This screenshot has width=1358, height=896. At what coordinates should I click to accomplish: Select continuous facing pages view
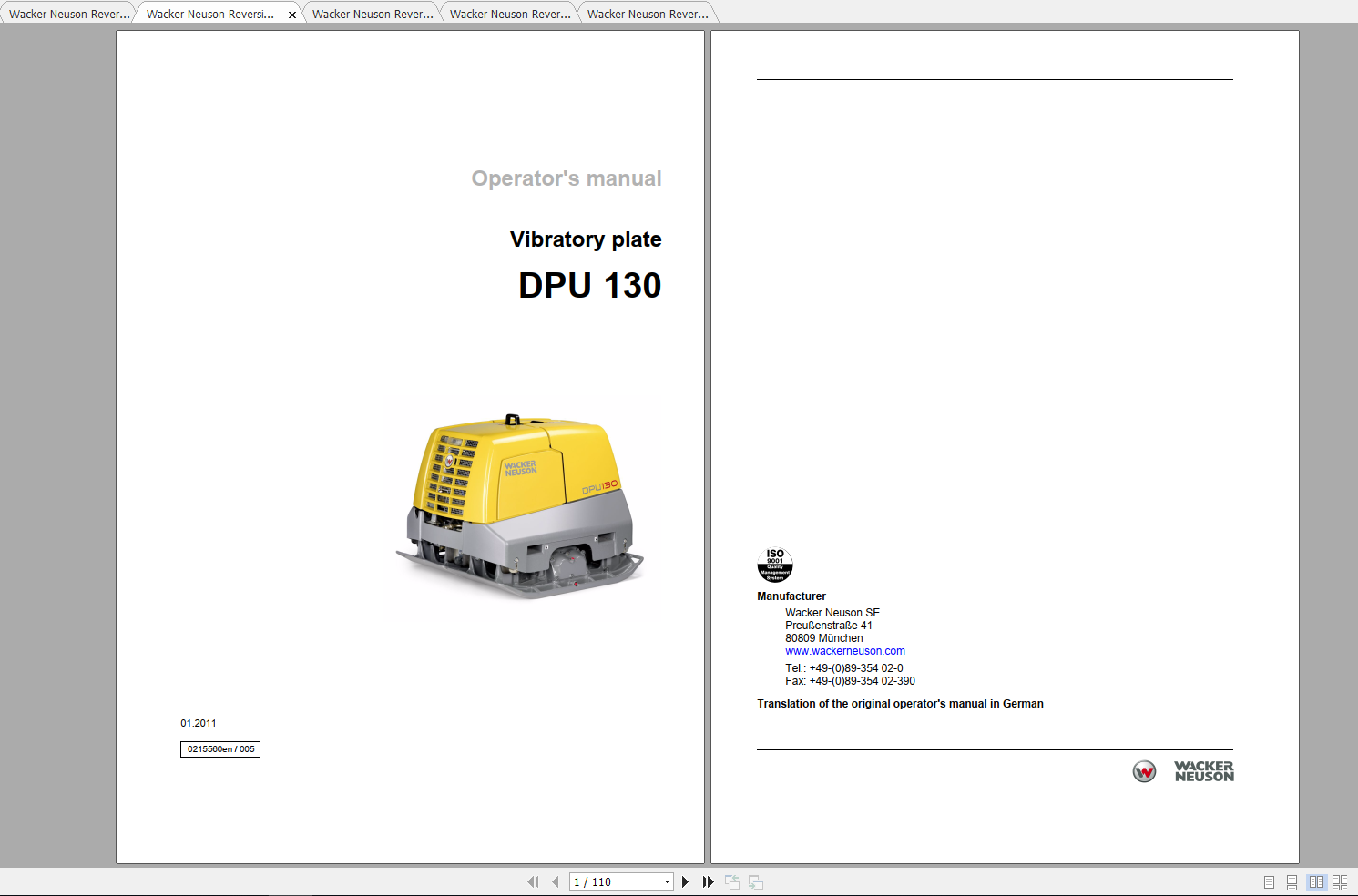[x=1340, y=881]
